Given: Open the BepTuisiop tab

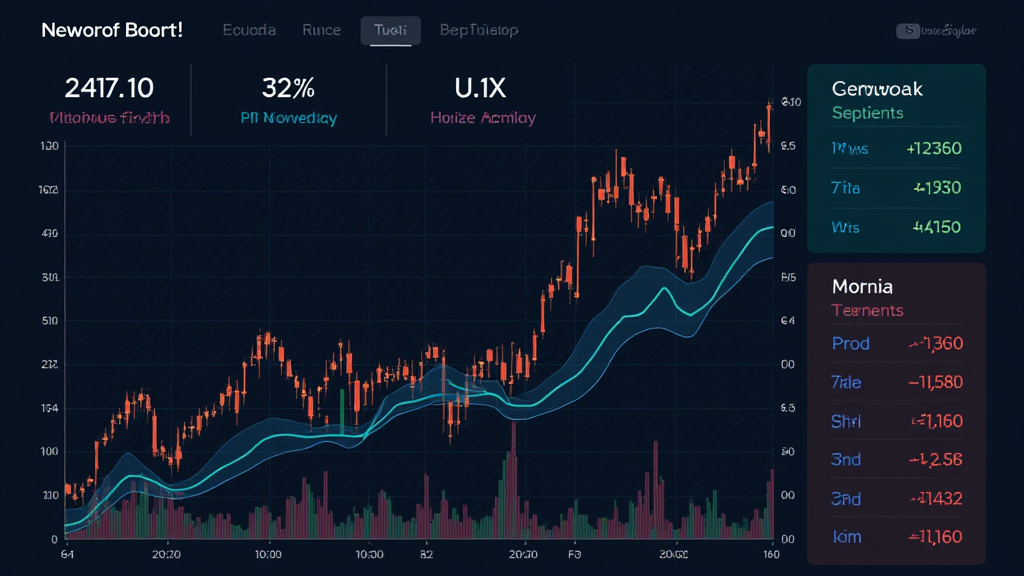Looking at the screenshot, I should pyautogui.click(x=479, y=30).
